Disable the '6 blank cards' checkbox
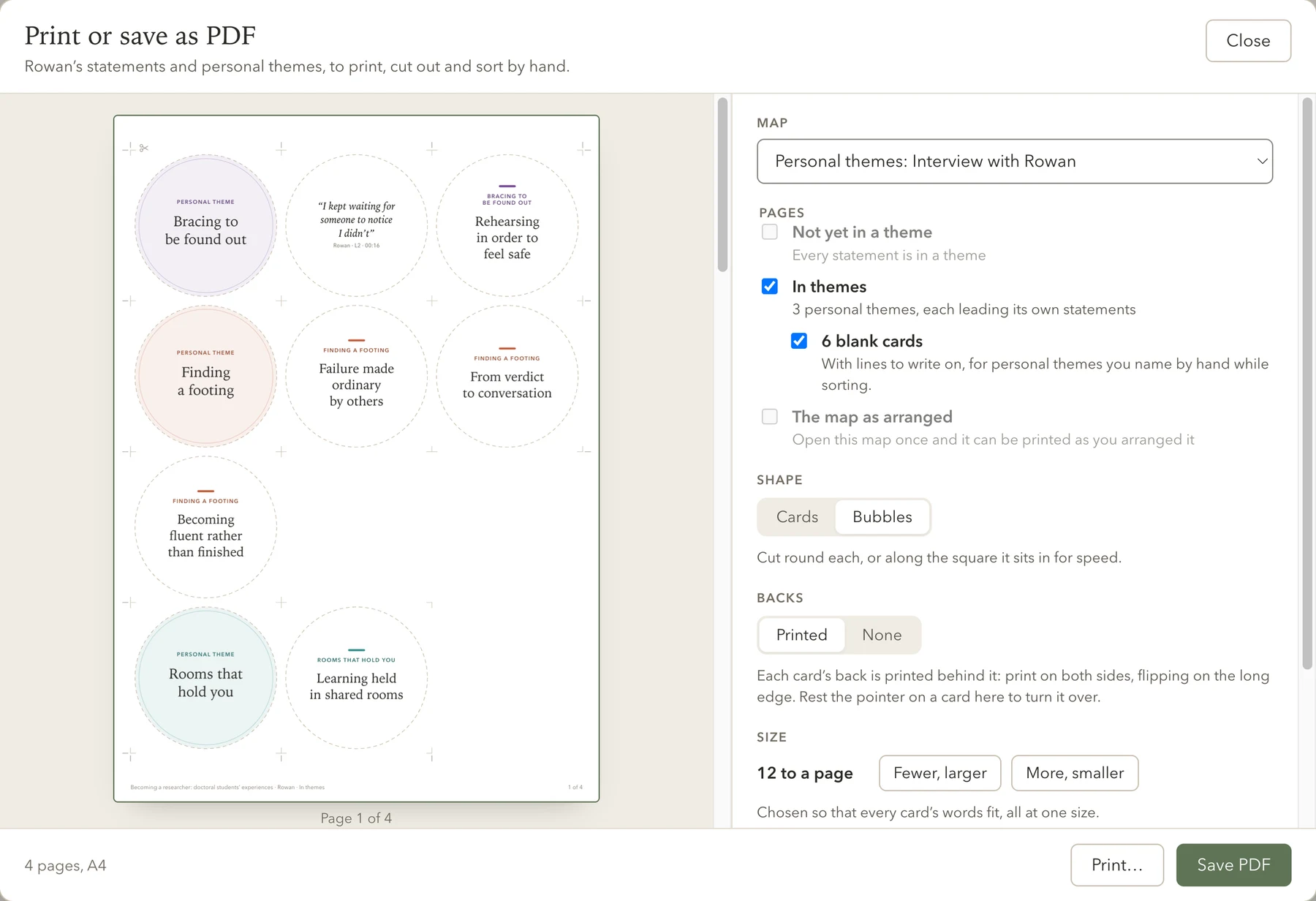 799,341
